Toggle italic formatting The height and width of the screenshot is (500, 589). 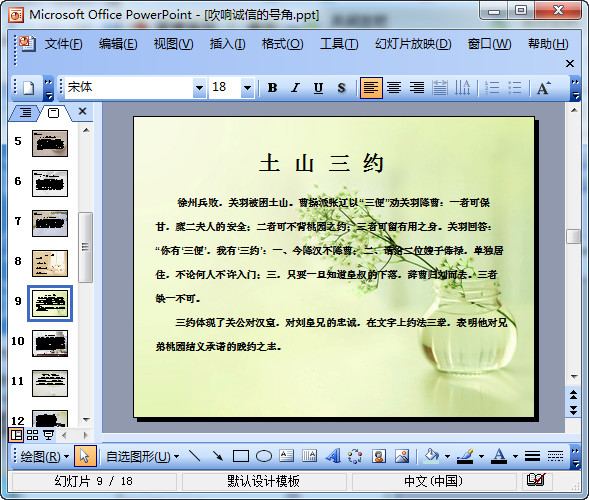tap(296, 88)
